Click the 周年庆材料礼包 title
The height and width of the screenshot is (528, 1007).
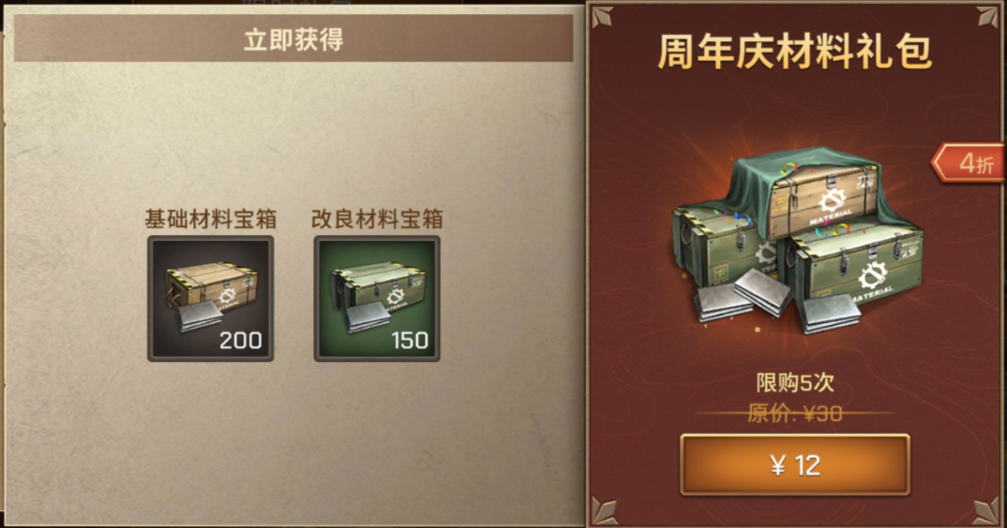point(795,53)
